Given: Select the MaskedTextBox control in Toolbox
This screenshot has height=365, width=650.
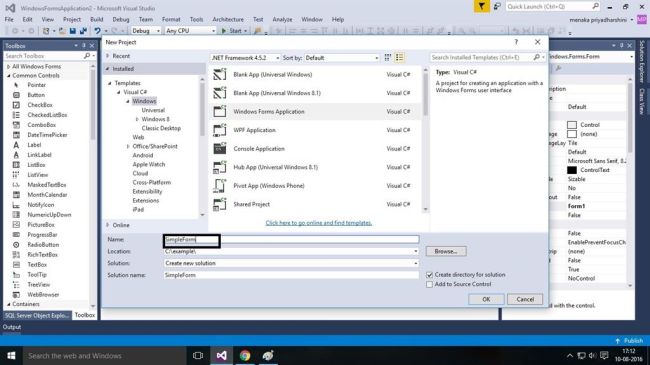Looking at the screenshot, I should click(x=46, y=185).
